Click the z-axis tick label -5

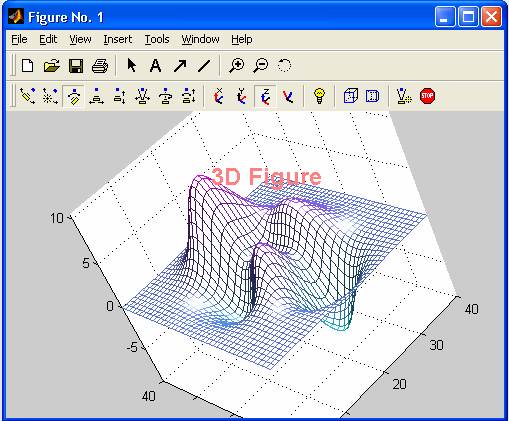132,348
